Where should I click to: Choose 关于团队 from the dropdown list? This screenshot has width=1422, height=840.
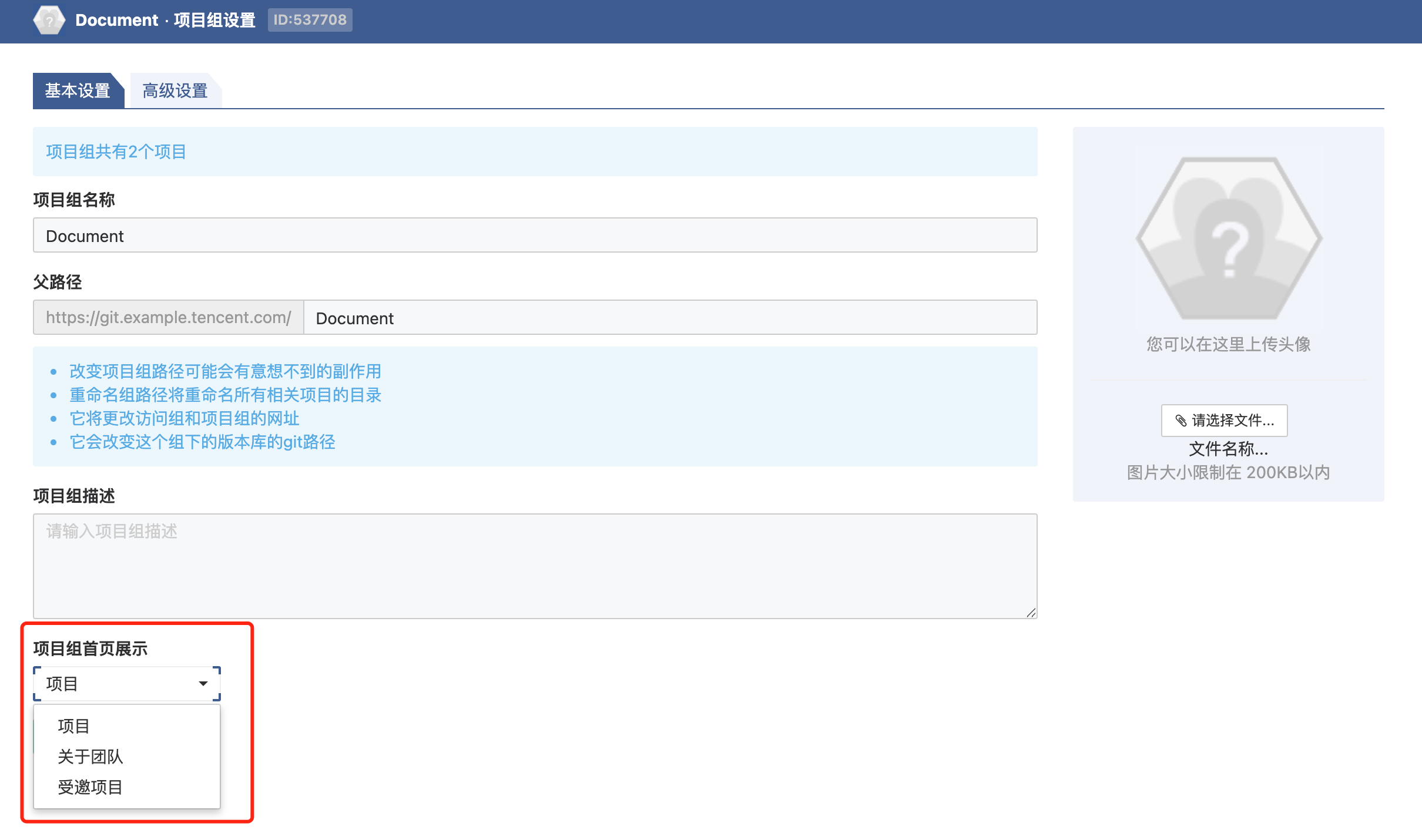pos(90,757)
